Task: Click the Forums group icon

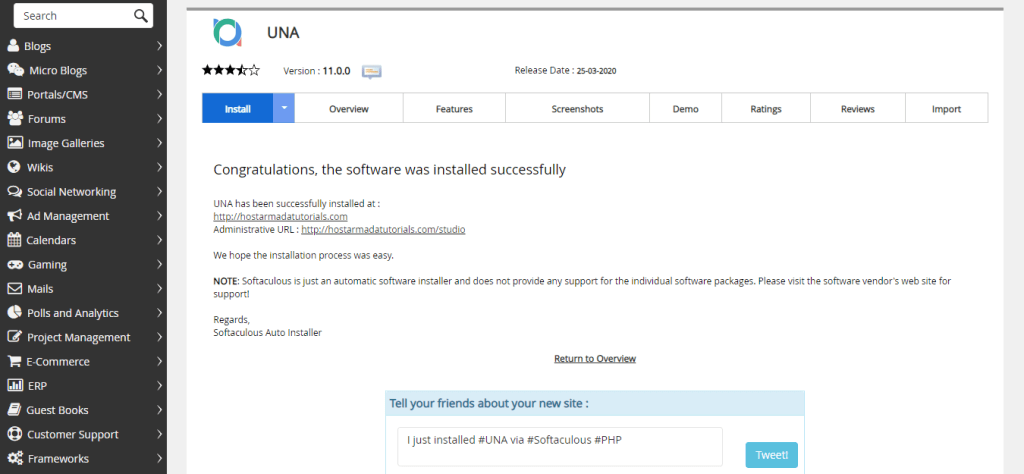Action: click(14, 118)
